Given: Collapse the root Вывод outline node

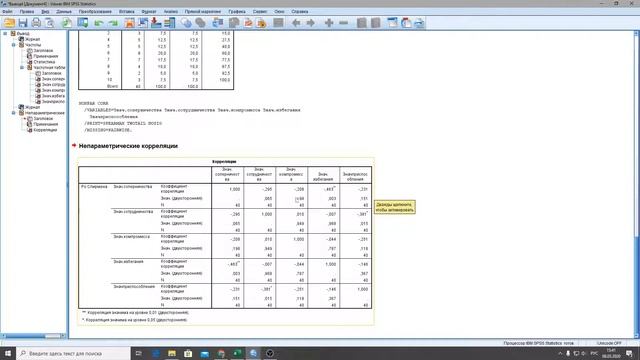Looking at the screenshot, I should 5,33.
